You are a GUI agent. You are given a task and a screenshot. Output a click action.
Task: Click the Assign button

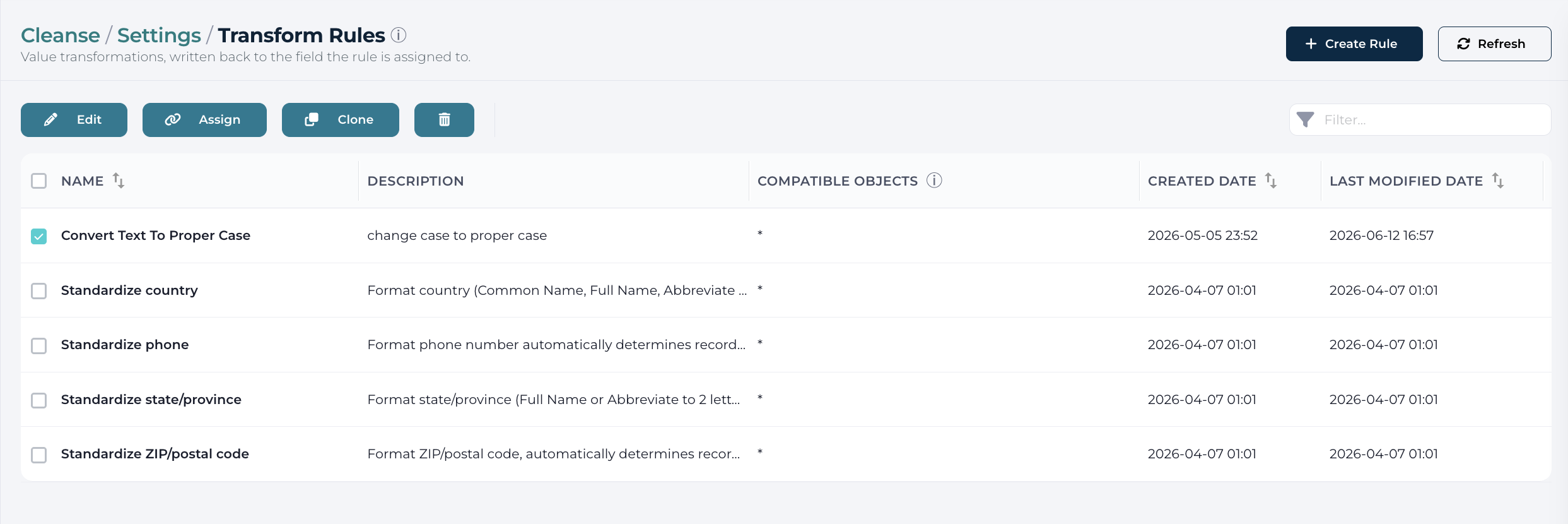tap(204, 120)
